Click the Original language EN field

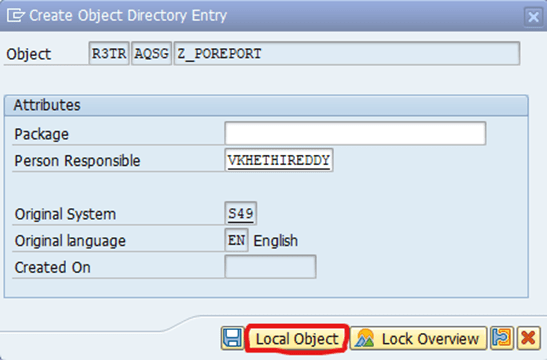(x=237, y=240)
